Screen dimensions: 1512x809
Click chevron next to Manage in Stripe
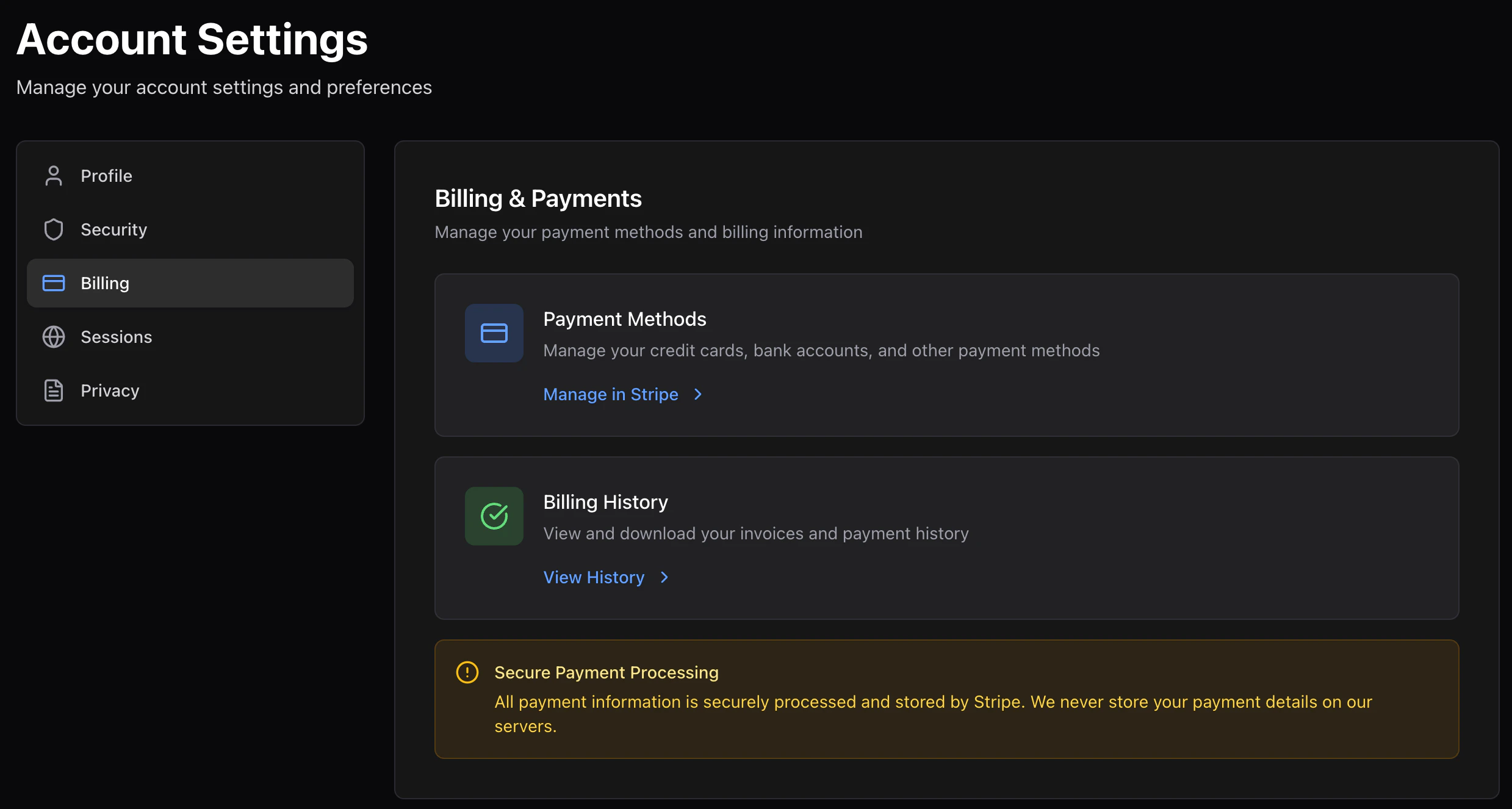point(698,394)
